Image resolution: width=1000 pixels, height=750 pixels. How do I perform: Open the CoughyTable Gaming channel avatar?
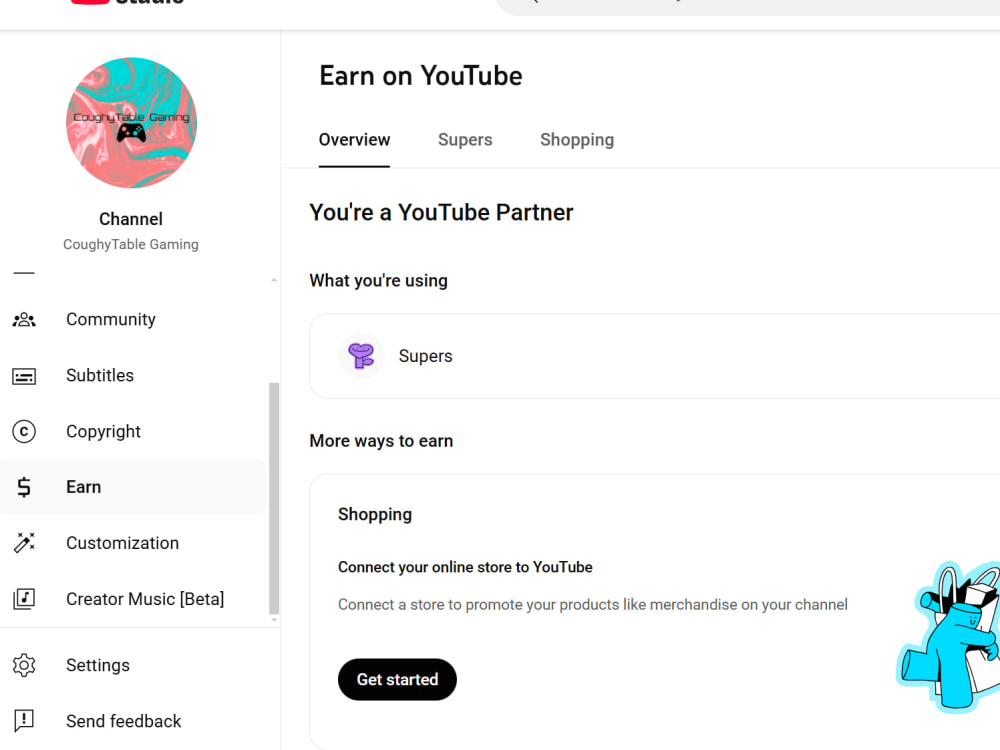point(131,123)
